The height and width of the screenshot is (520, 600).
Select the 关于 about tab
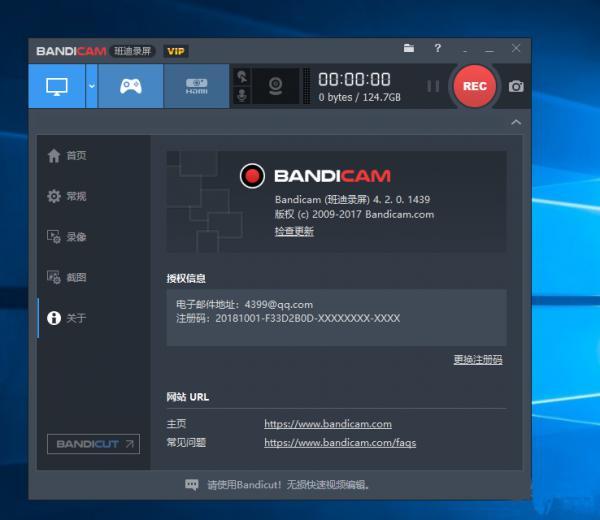67,318
